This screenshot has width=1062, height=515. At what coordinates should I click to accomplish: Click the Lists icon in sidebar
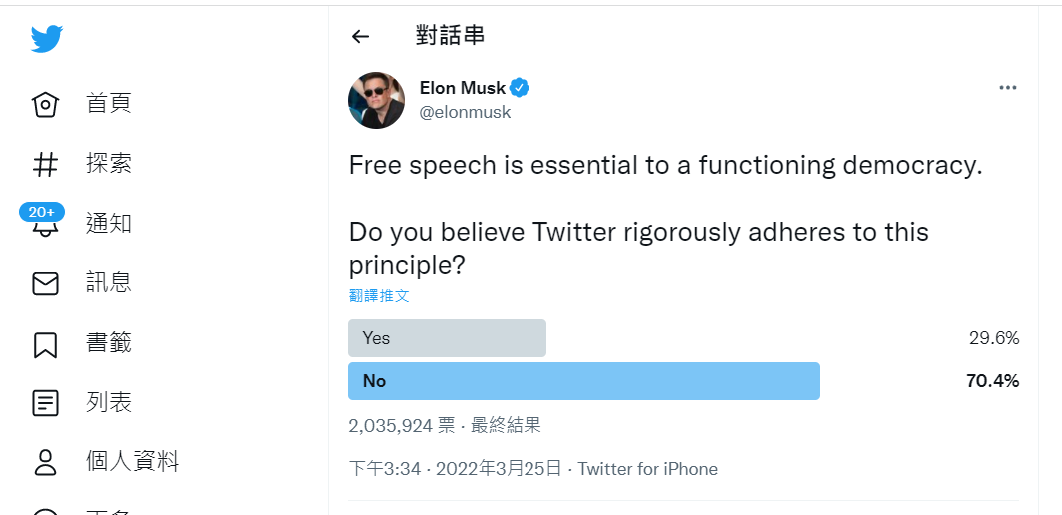pyautogui.click(x=46, y=404)
